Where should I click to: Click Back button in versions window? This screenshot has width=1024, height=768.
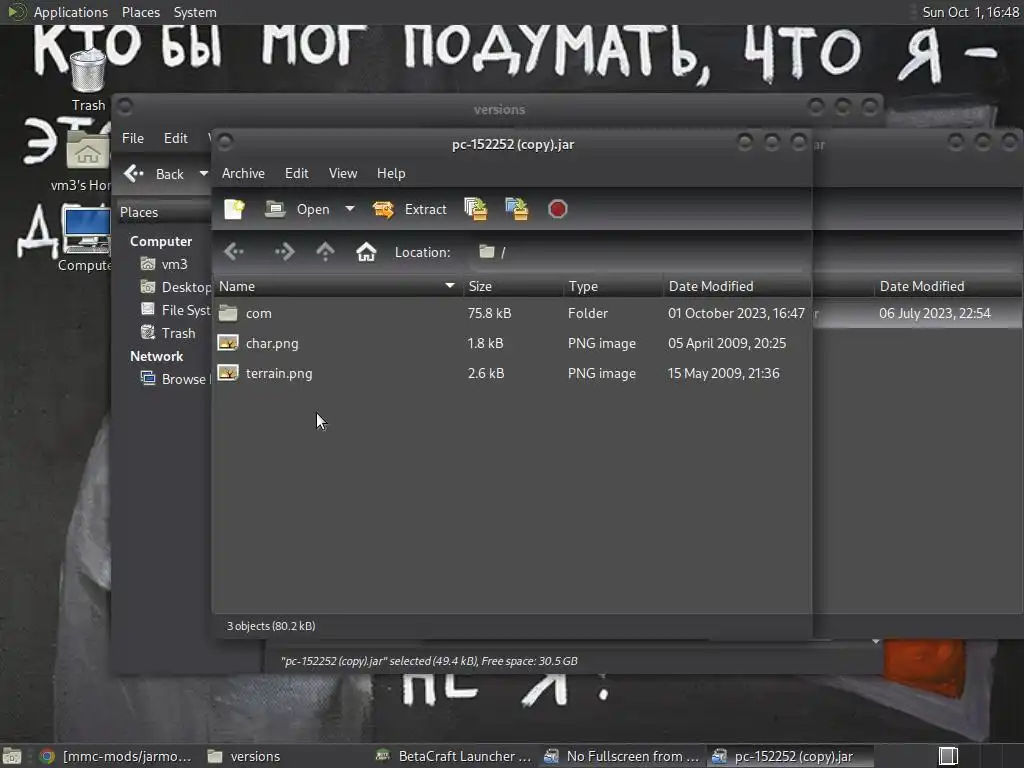[155, 174]
